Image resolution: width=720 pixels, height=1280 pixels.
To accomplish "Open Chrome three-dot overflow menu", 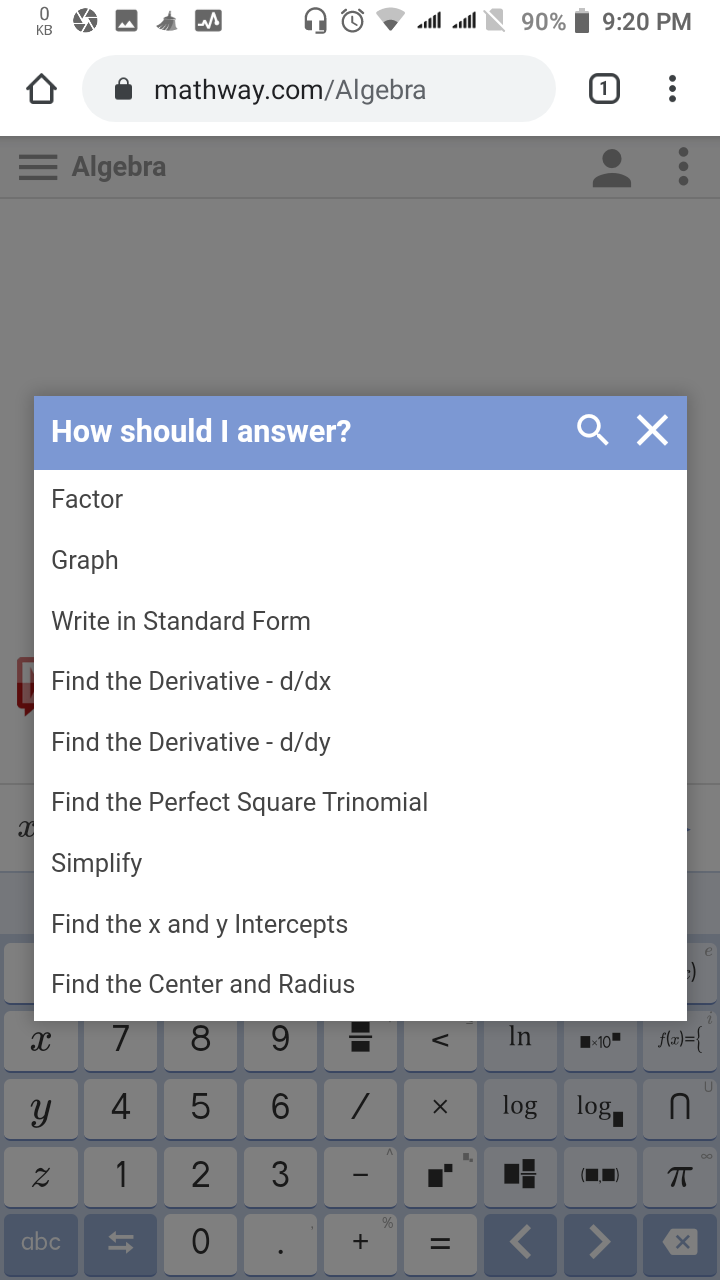I will tap(672, 90).
